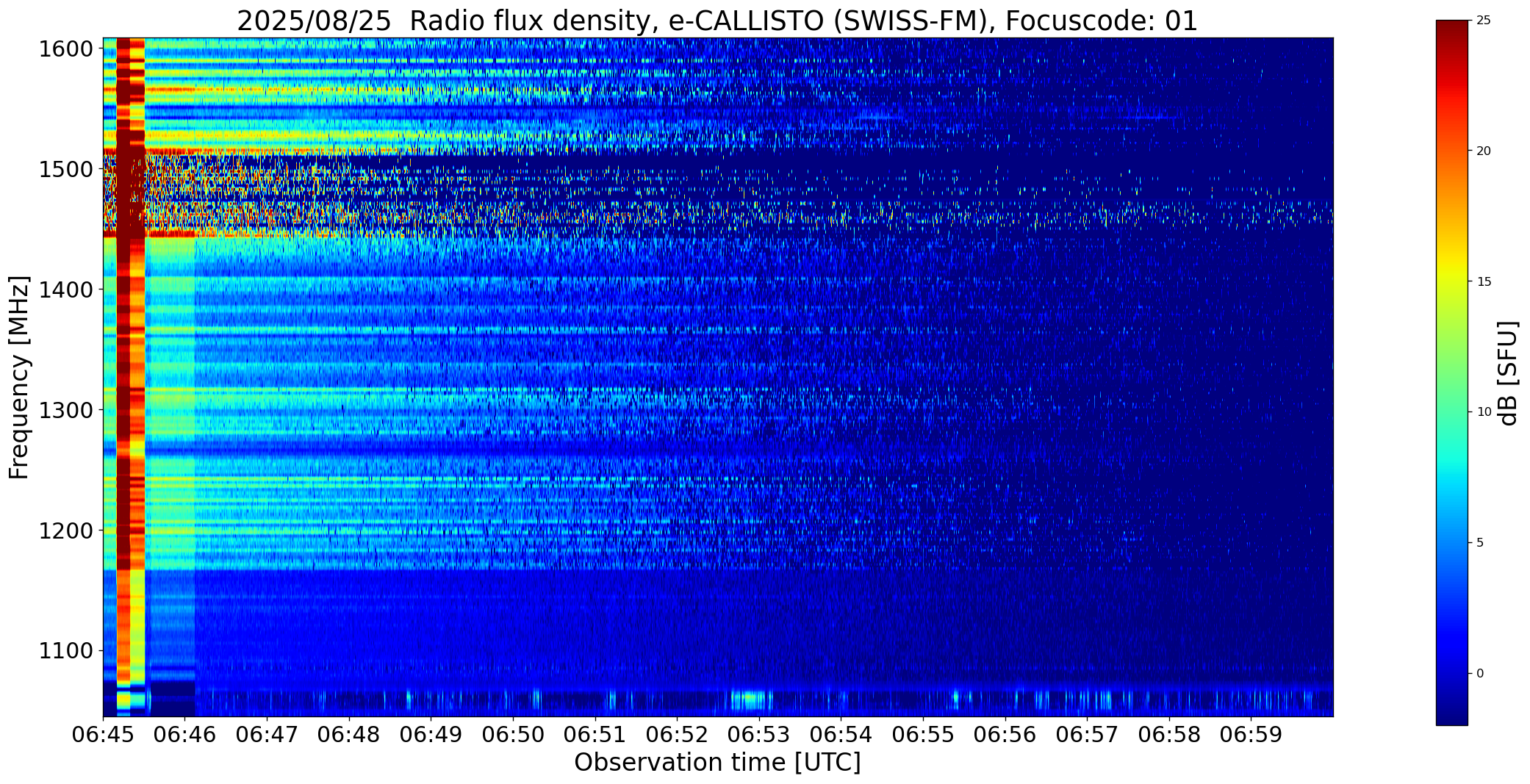Click the colorbar value 15 label
The width and height of the screenshot is (1530, 784).
(x=1484, y=282)
